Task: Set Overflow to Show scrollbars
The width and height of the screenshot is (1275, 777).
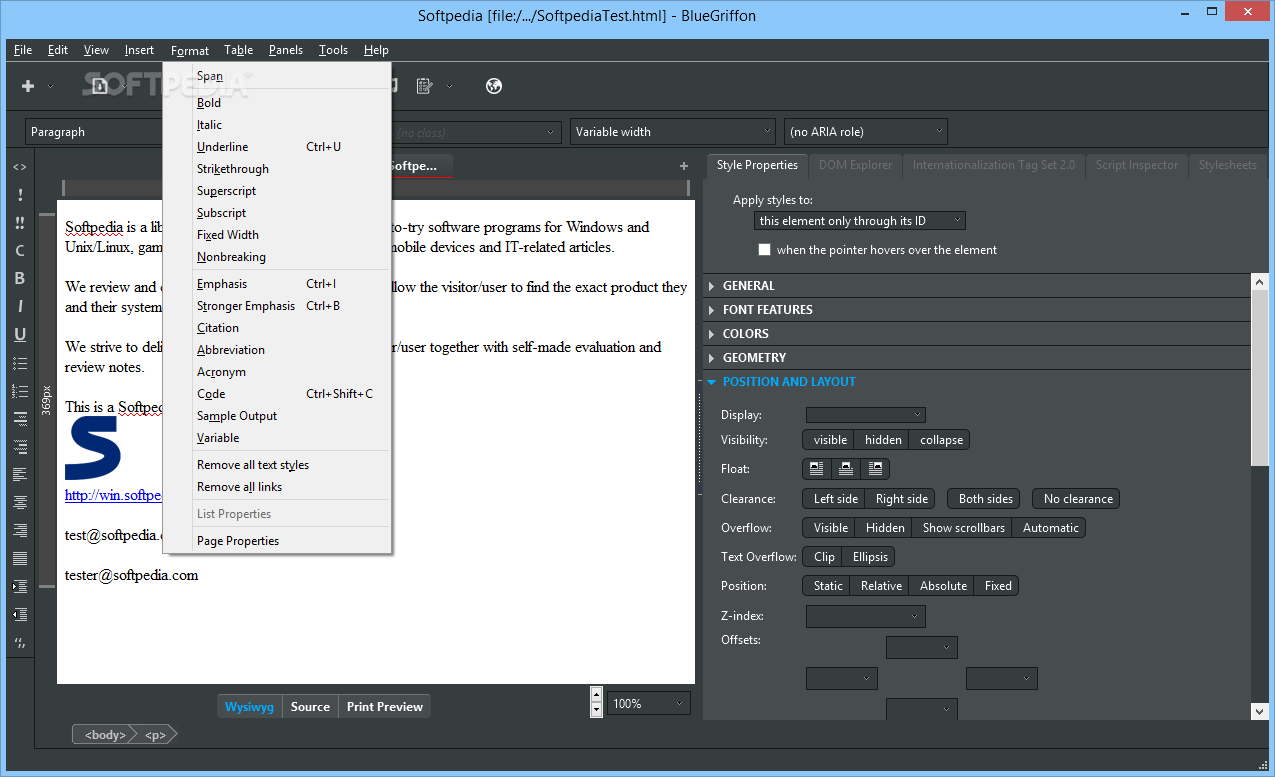Action: (963, 528)
